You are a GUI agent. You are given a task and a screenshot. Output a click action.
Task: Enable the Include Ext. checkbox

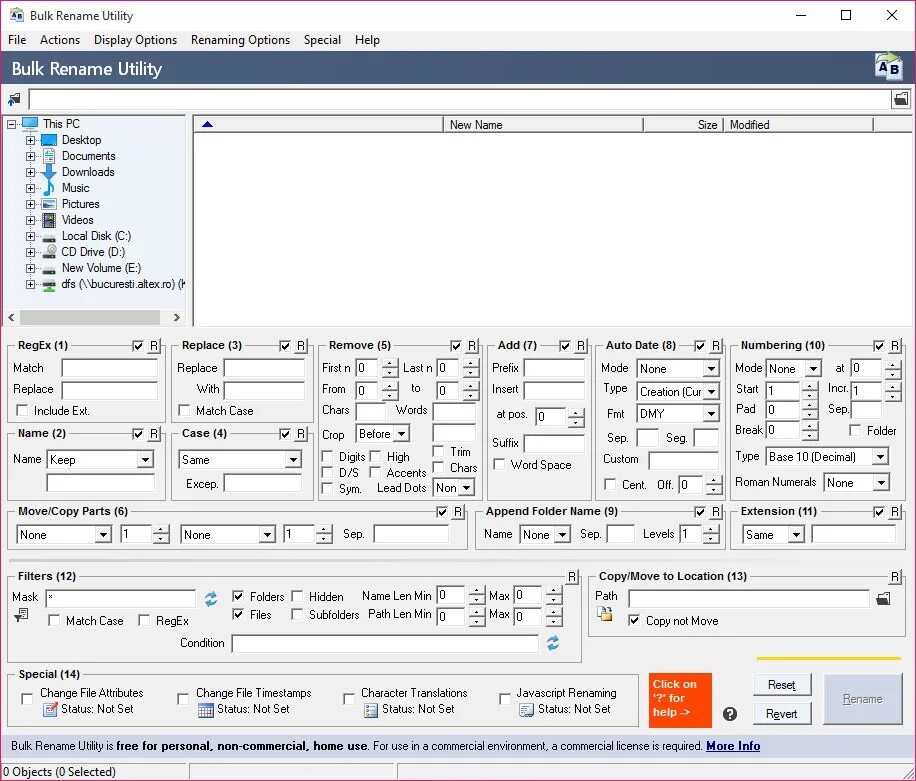(x=22, y=410)
